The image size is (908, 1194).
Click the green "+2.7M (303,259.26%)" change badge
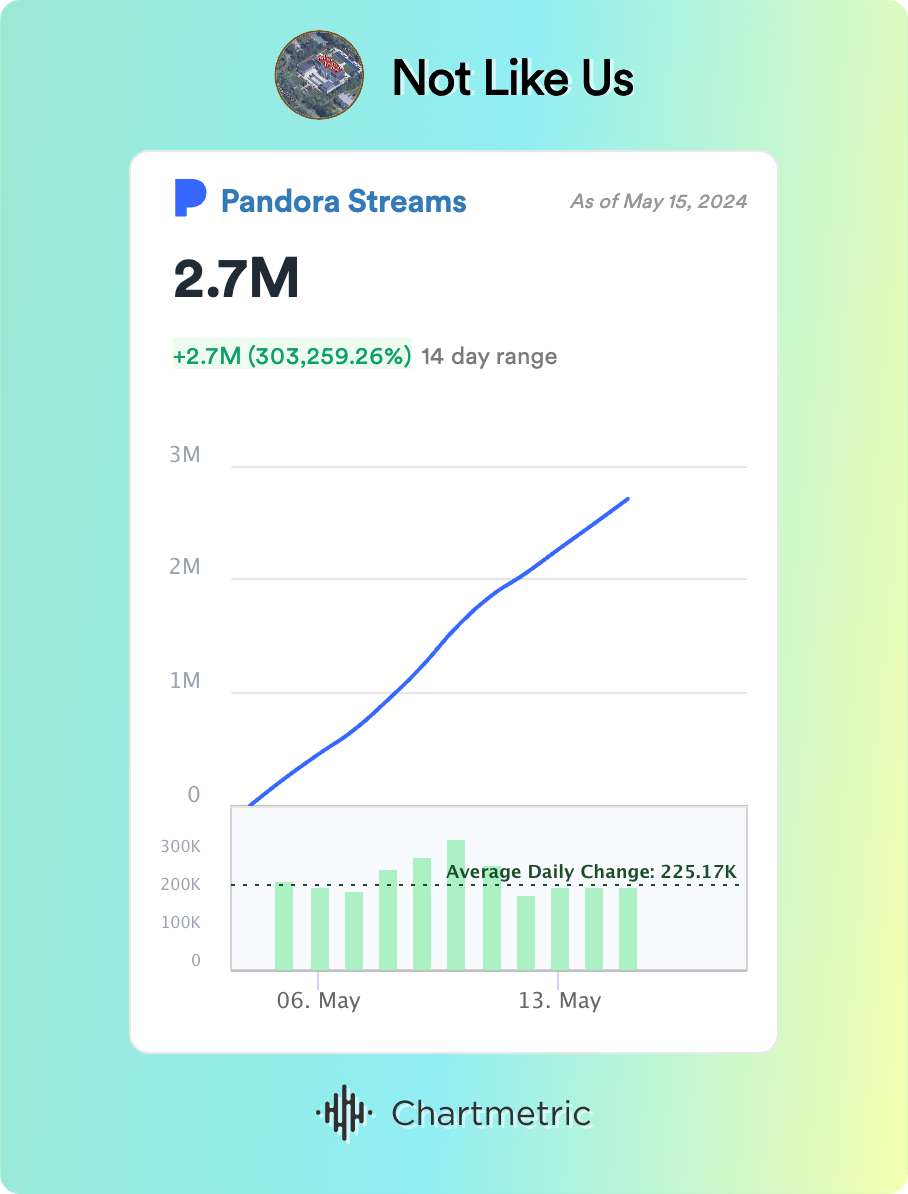292,355
